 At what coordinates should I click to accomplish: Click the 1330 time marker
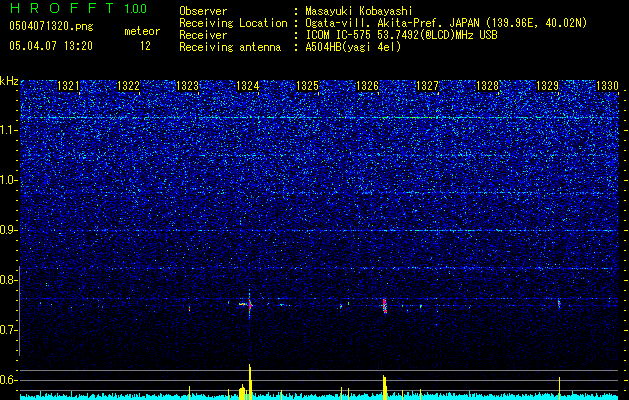[x=607, y=86]
